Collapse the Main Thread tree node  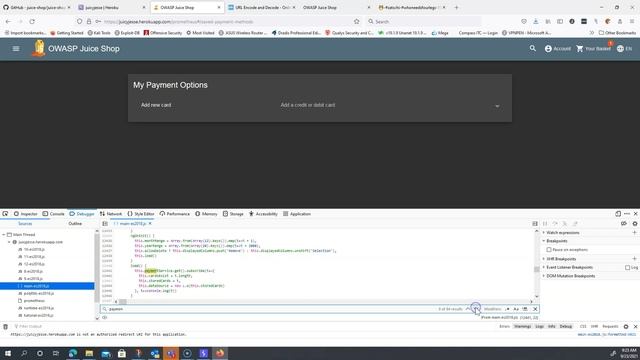pos(4,235)
